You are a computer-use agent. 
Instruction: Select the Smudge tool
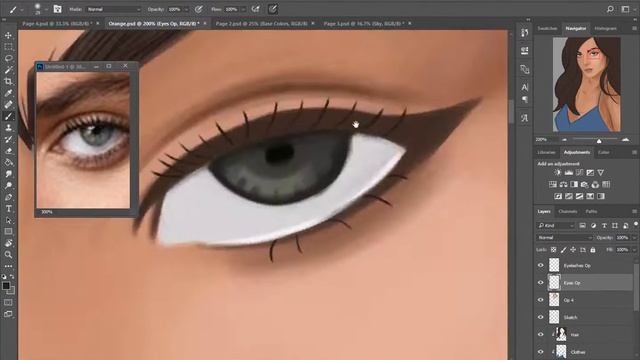[x=8, y=174]
